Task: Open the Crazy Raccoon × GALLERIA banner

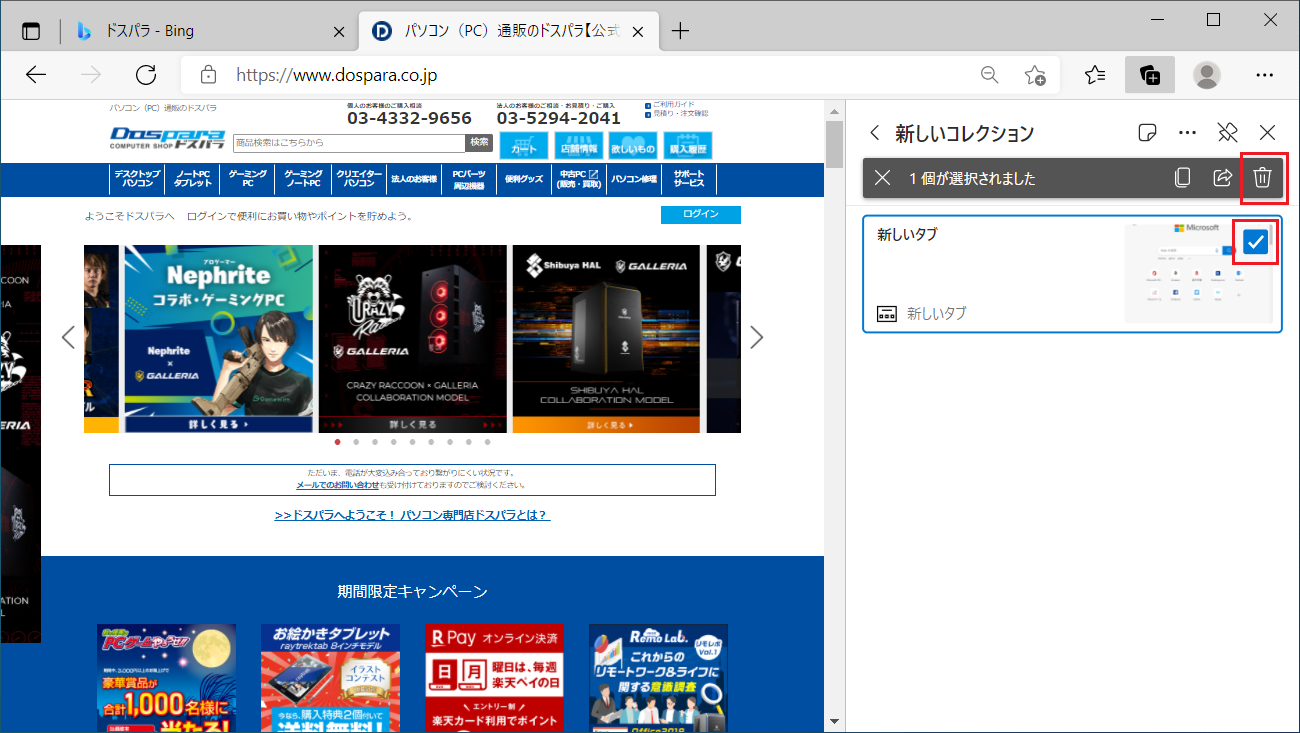Action: click(x=412, y=339)
